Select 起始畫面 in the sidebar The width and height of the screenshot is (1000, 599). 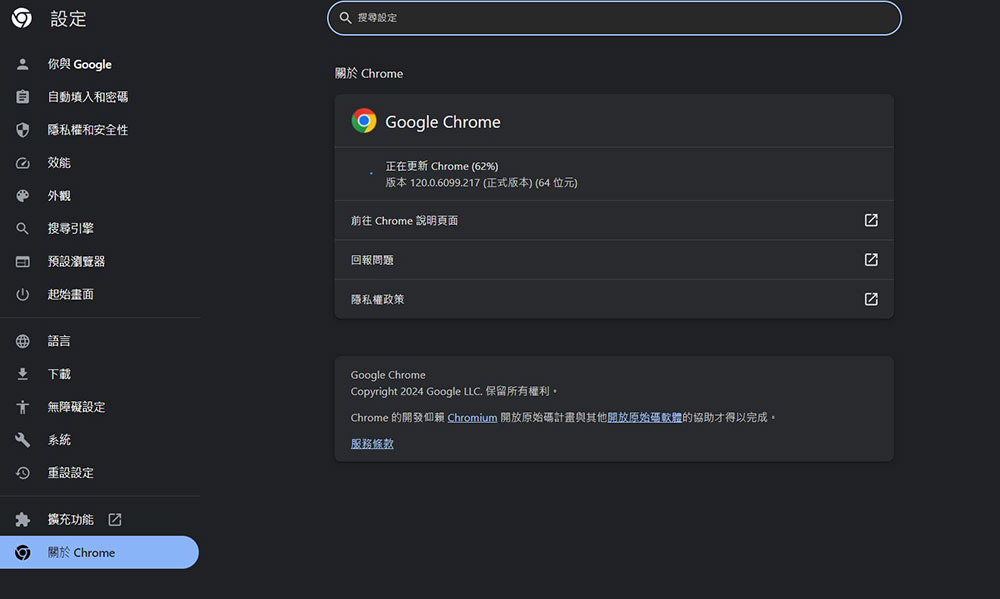pyautogui.click(x=70, y=294)
